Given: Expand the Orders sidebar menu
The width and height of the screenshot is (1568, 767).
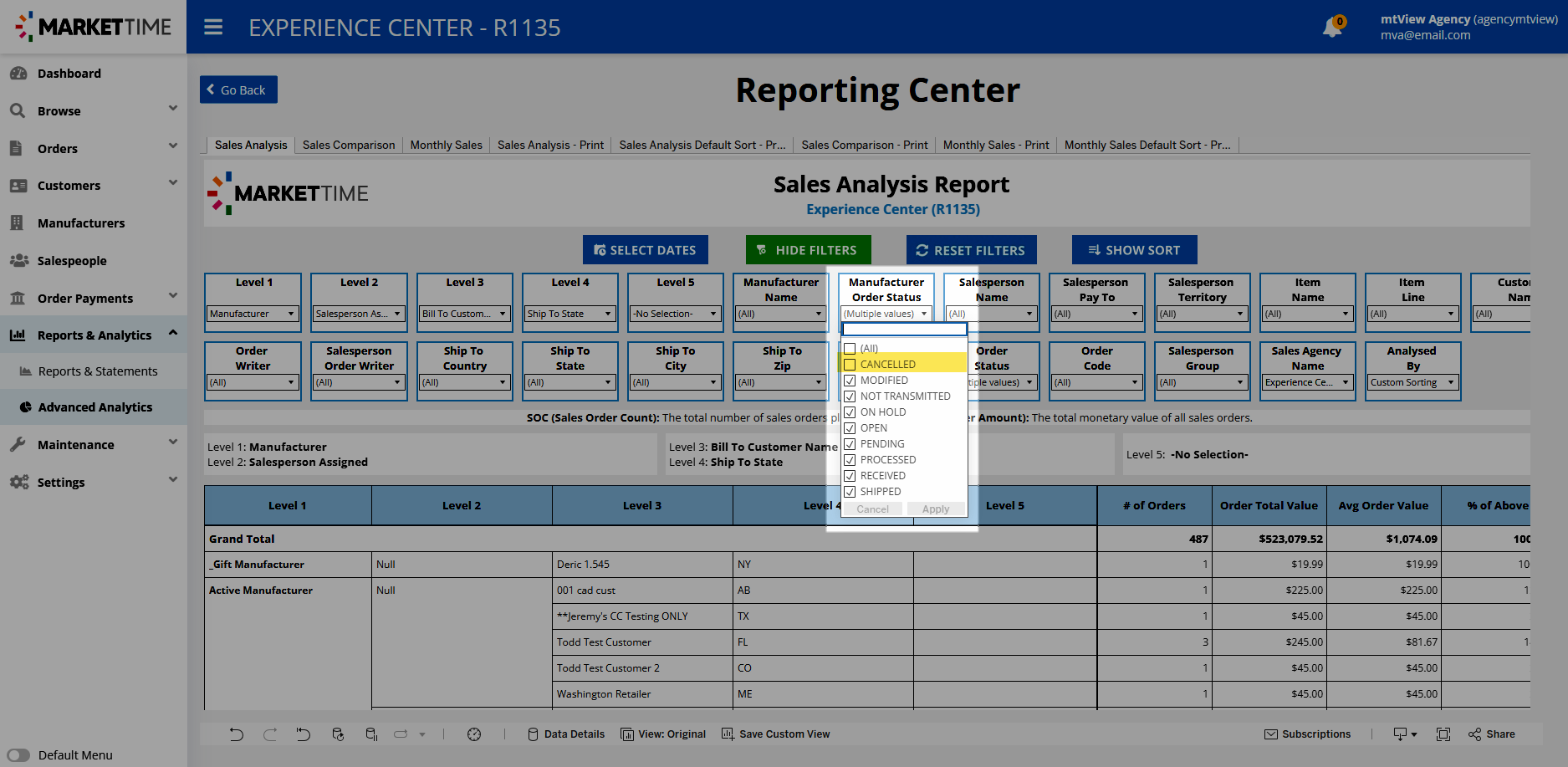Looking at the screenshot, I should click(173, 146).
